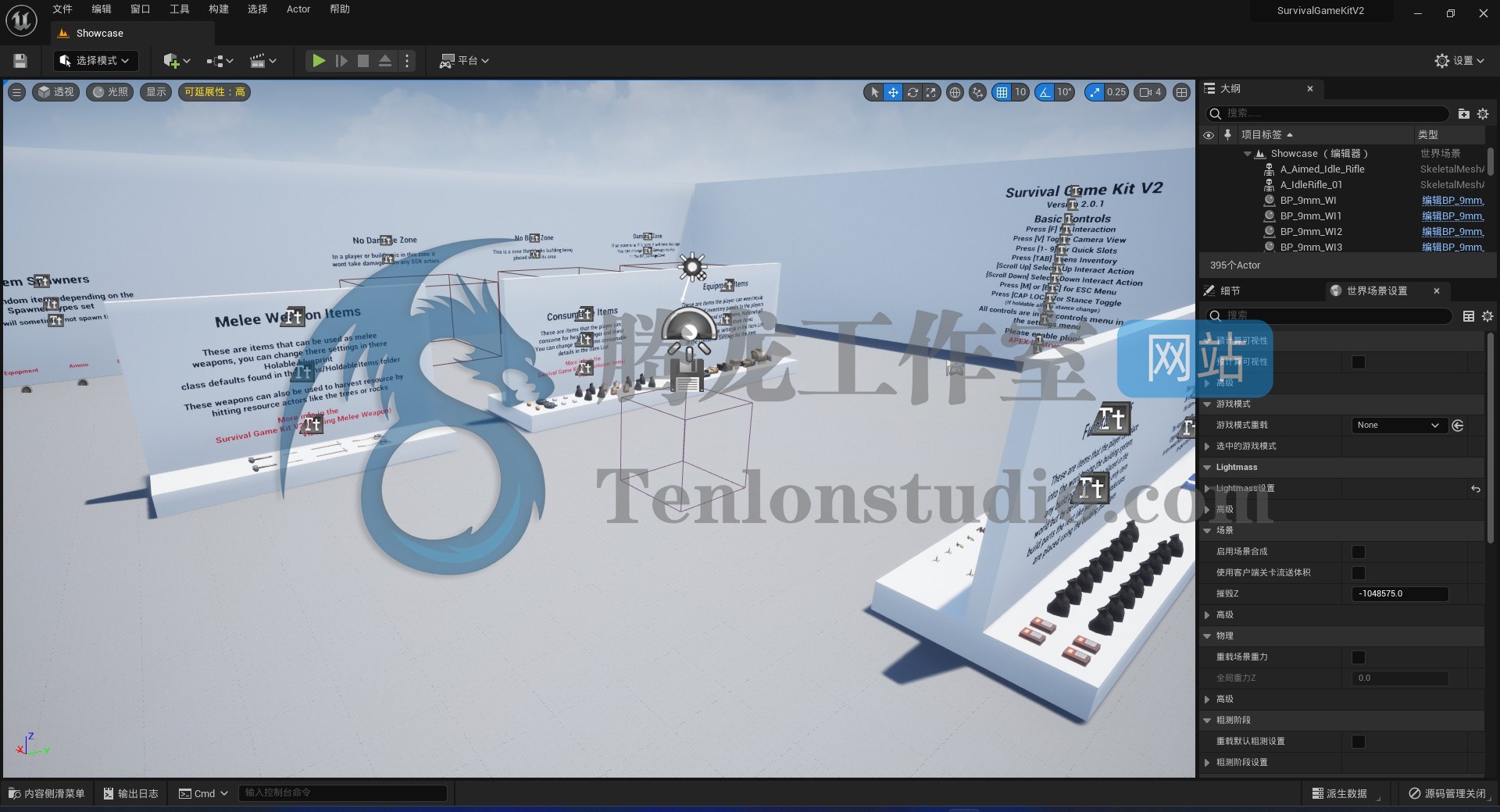Open the 编辑 menu
1500x812 pixels.
click(102, 9)
